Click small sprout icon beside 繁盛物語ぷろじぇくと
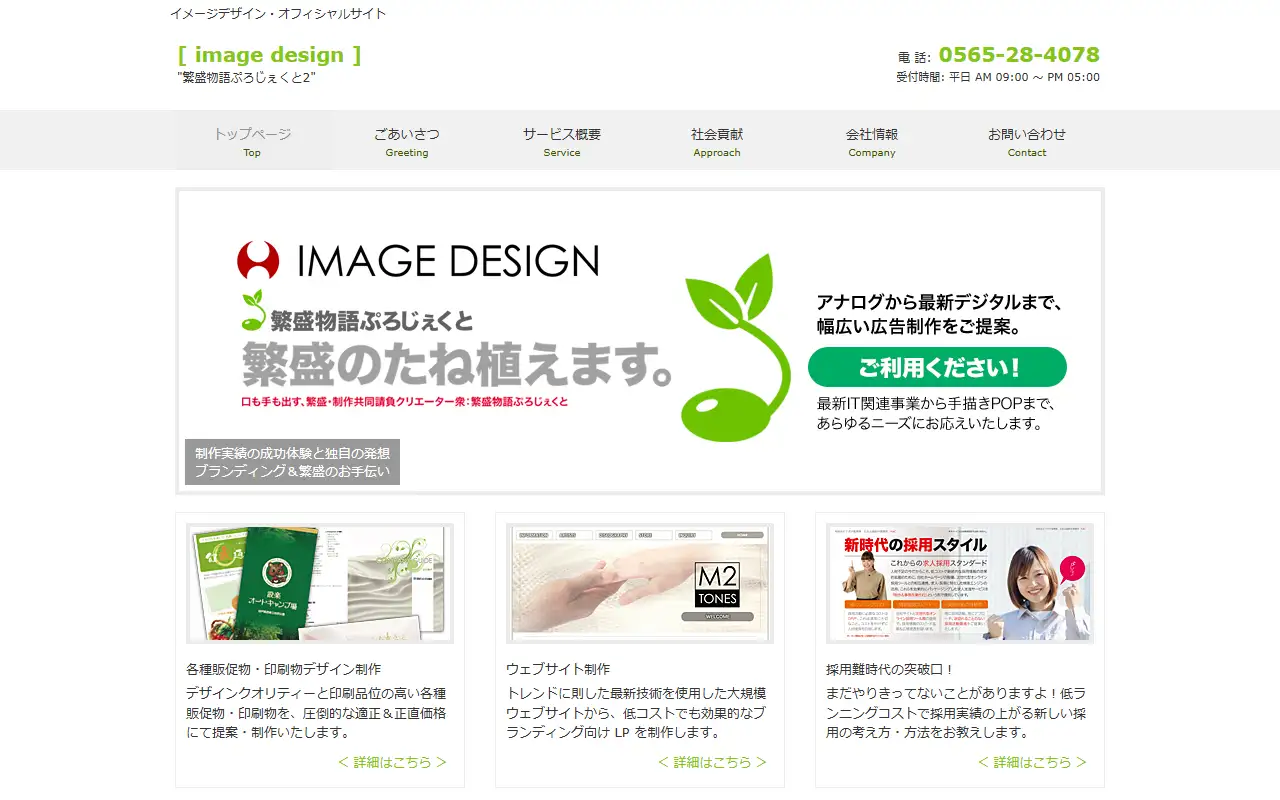 254,311
